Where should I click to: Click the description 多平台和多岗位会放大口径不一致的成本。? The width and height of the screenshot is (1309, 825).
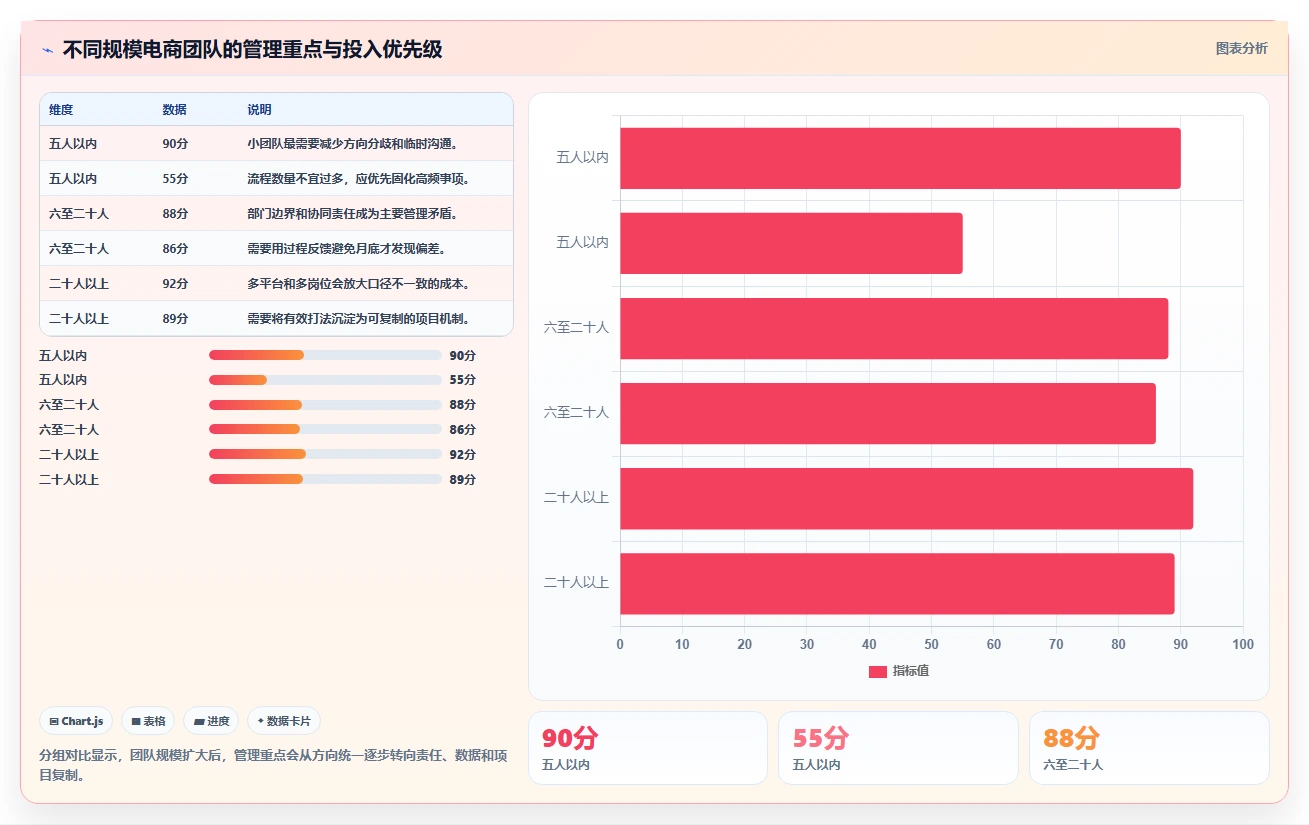click(x=359, y=284)
